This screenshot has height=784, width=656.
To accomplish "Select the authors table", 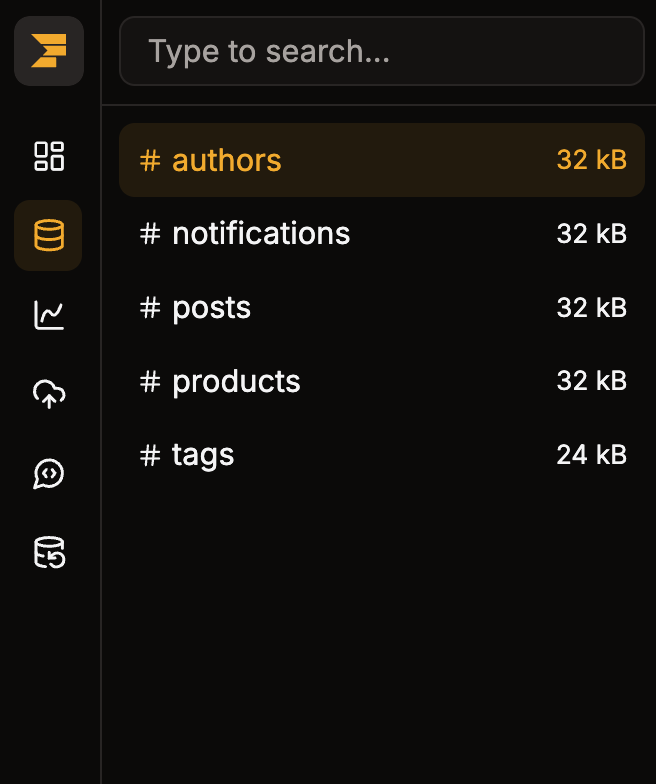I will click(x=227, y=160).
